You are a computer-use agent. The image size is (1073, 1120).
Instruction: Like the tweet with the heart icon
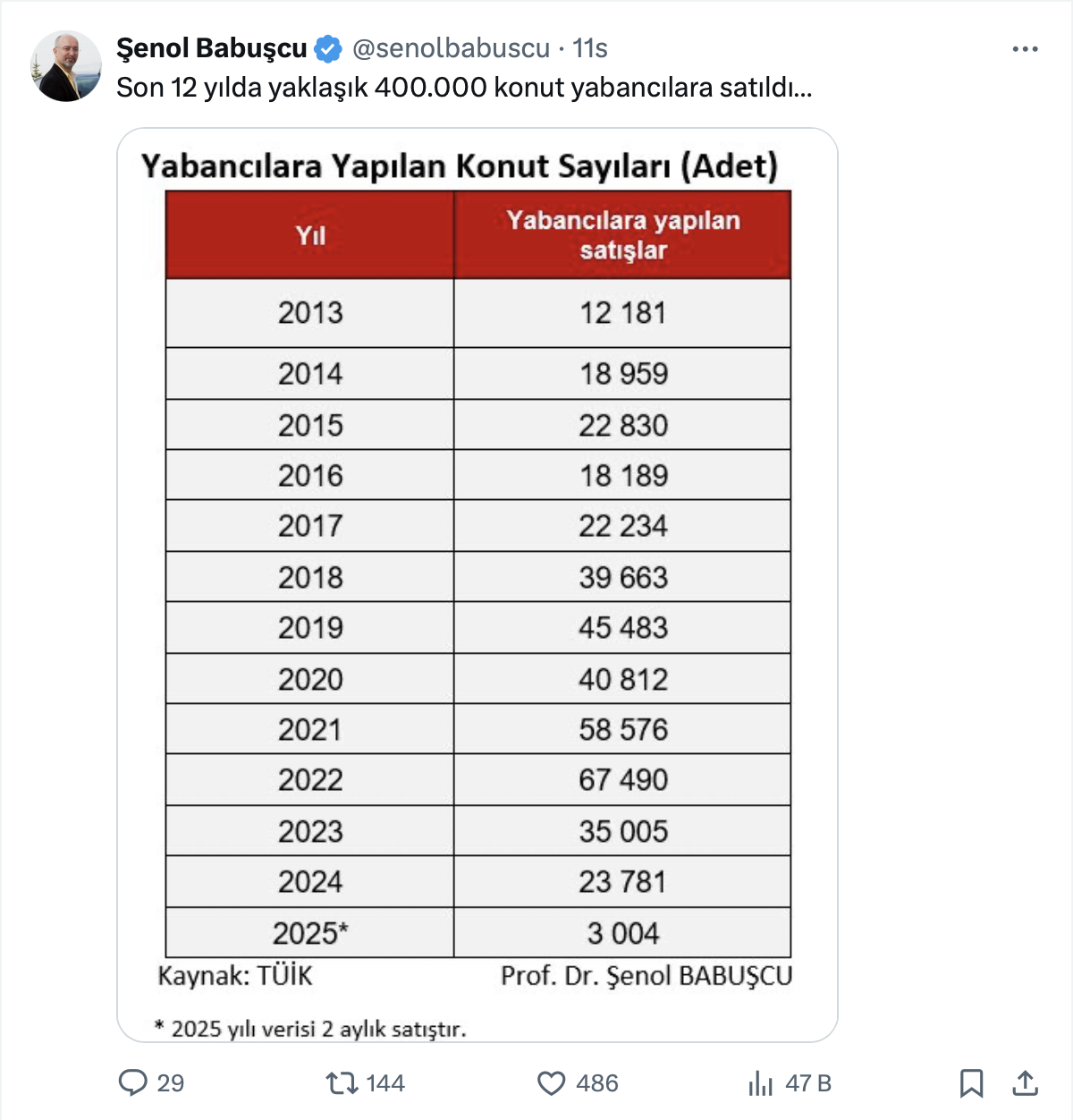click(551, 1083)
